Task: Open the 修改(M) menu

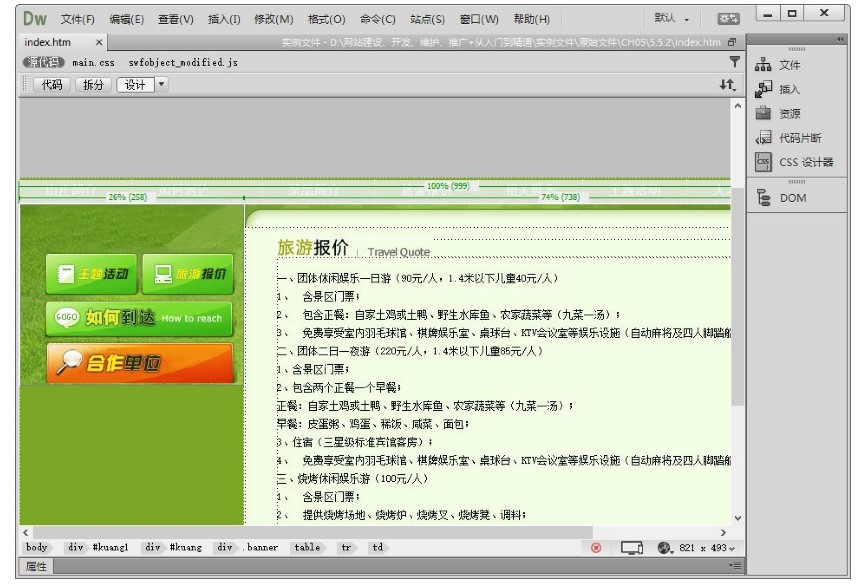Action: pyautogui.click(x=273, y=19)
